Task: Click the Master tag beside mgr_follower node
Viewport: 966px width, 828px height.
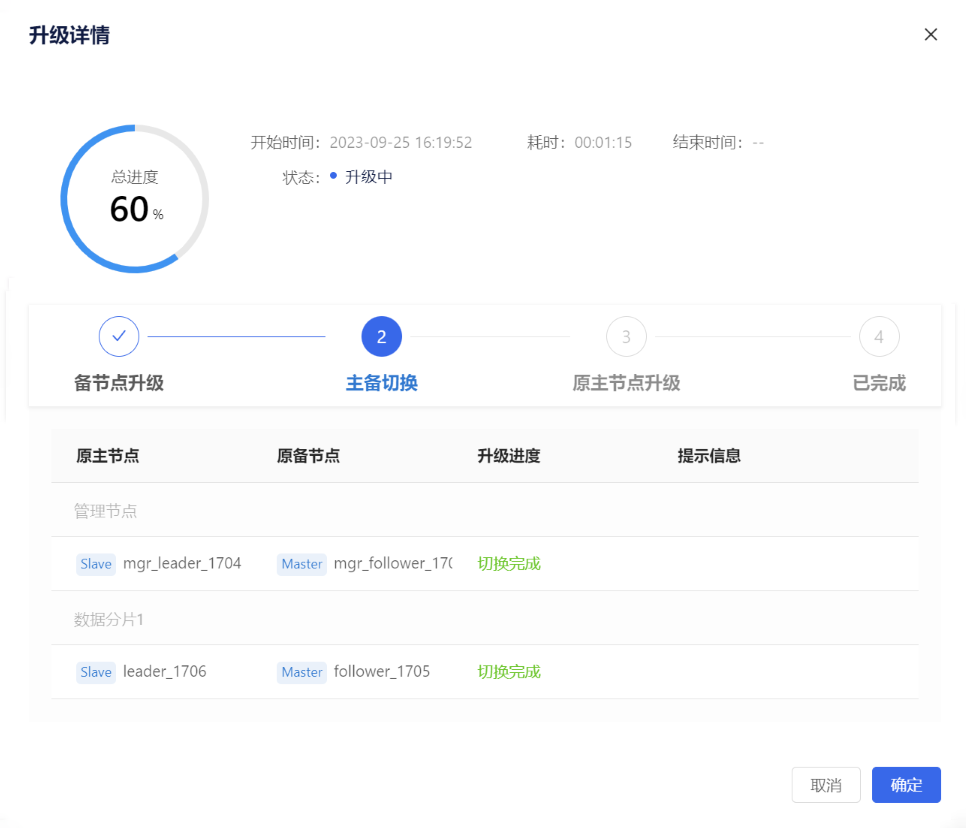Action: (x=301, y=564)
